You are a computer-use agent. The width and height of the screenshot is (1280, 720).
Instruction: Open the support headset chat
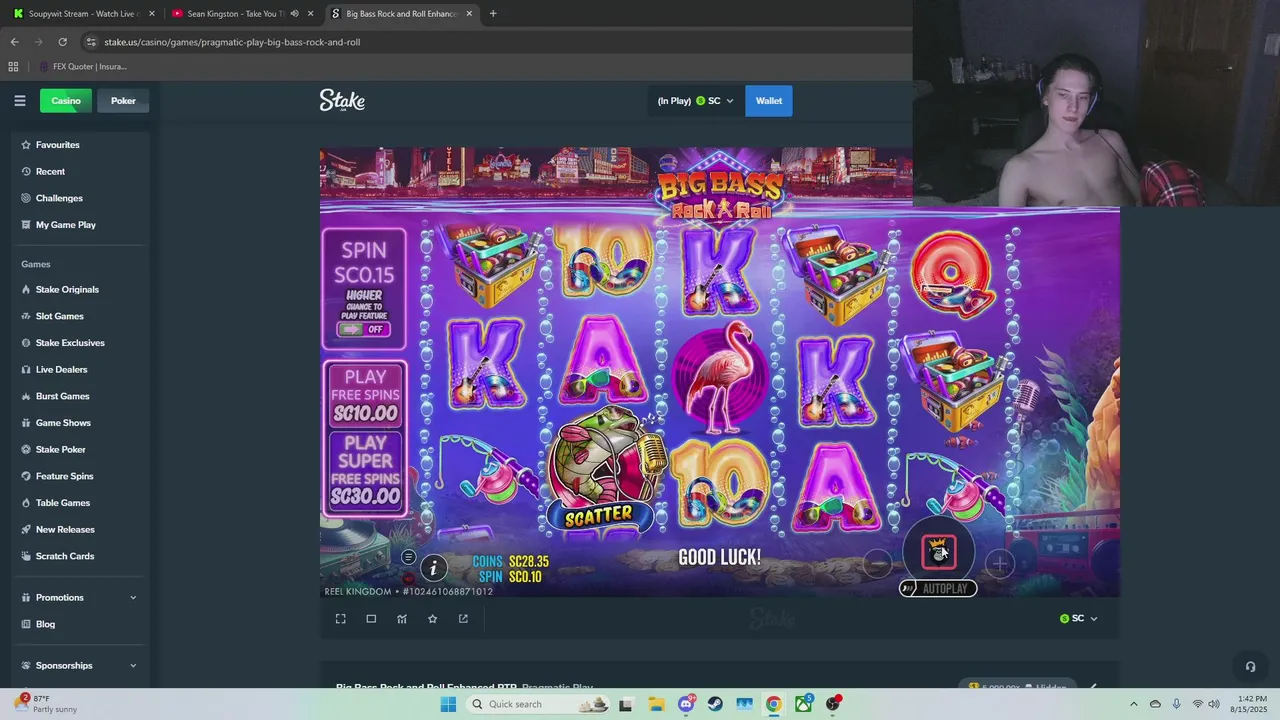pyautogui.click(x=1250, y=666)
